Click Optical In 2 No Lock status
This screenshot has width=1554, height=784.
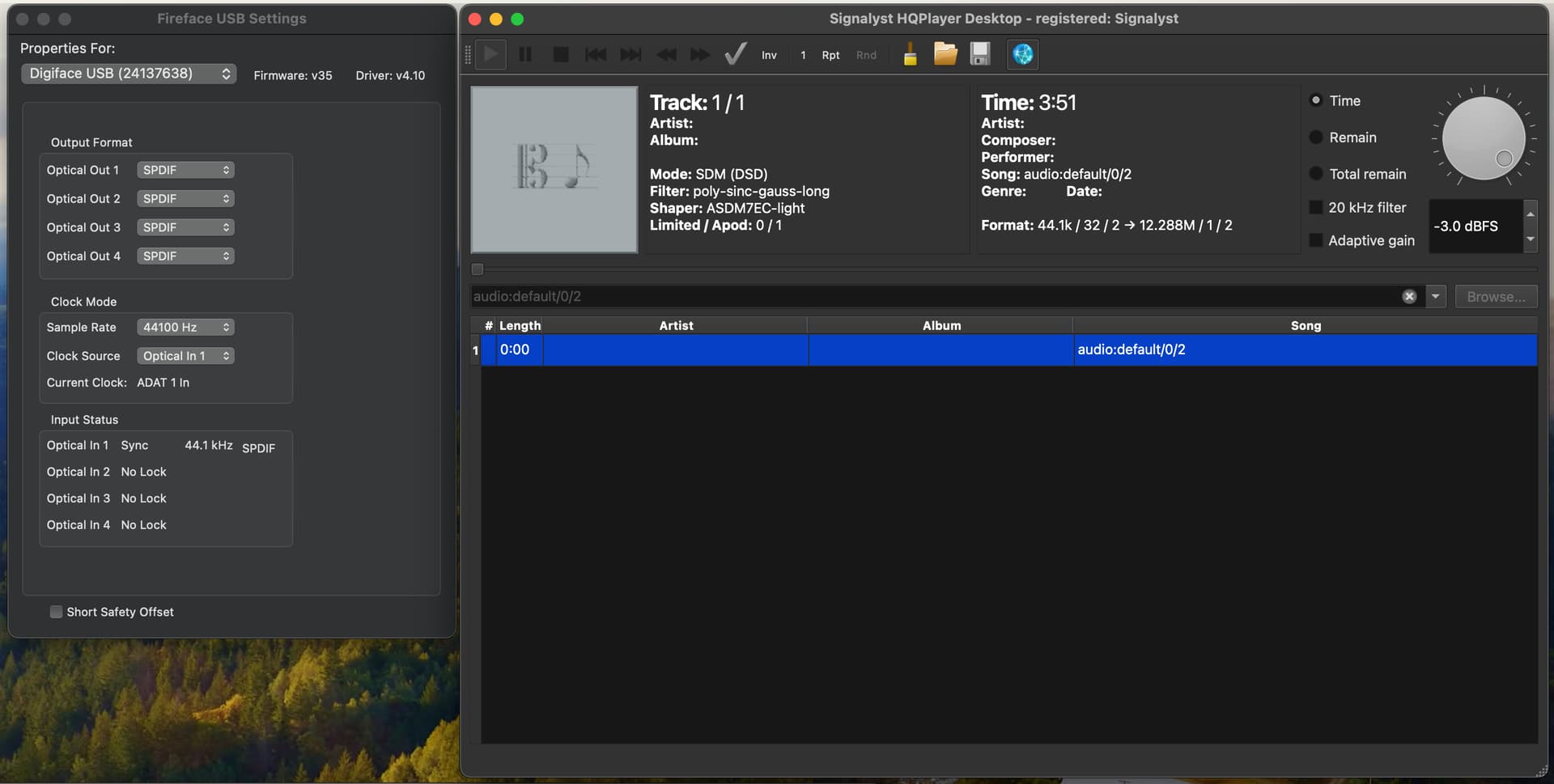[x=143, y=472]
